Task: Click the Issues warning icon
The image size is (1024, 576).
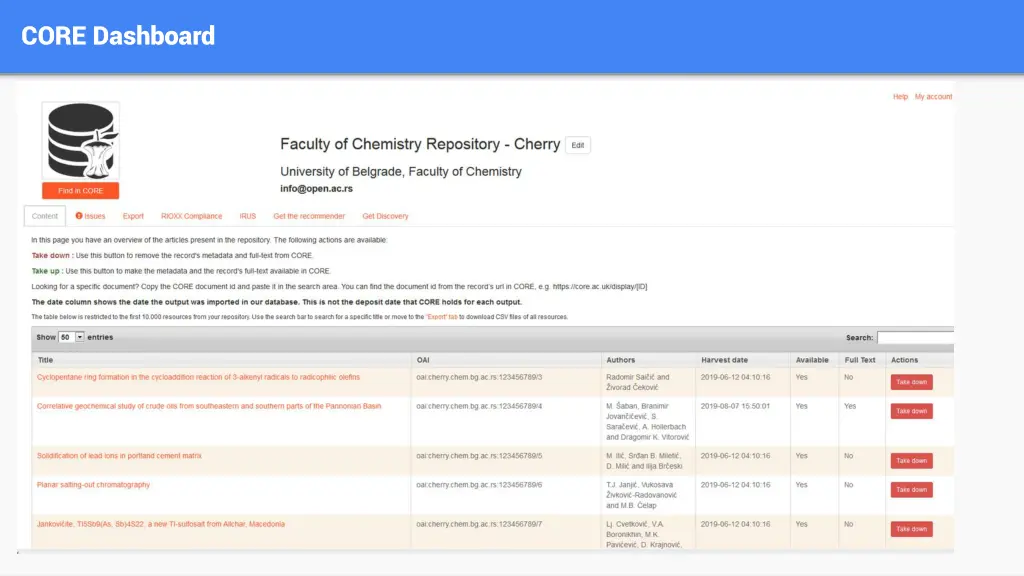Action: [x=79, y=216]
